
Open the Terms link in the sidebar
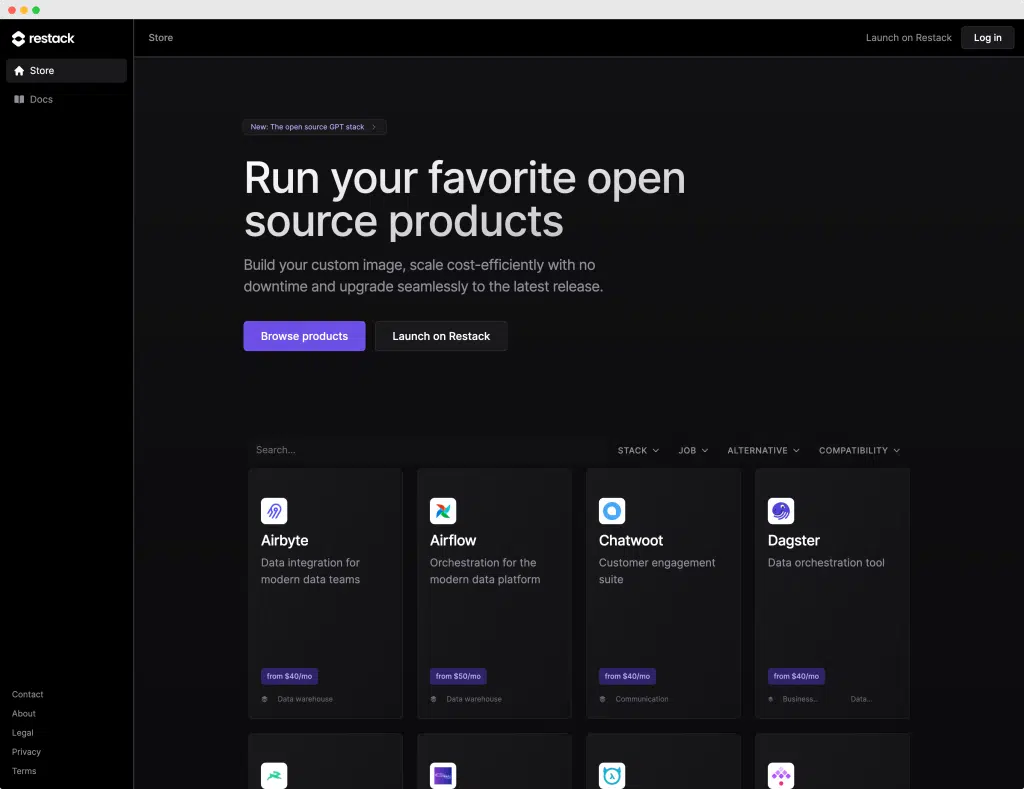24,771
